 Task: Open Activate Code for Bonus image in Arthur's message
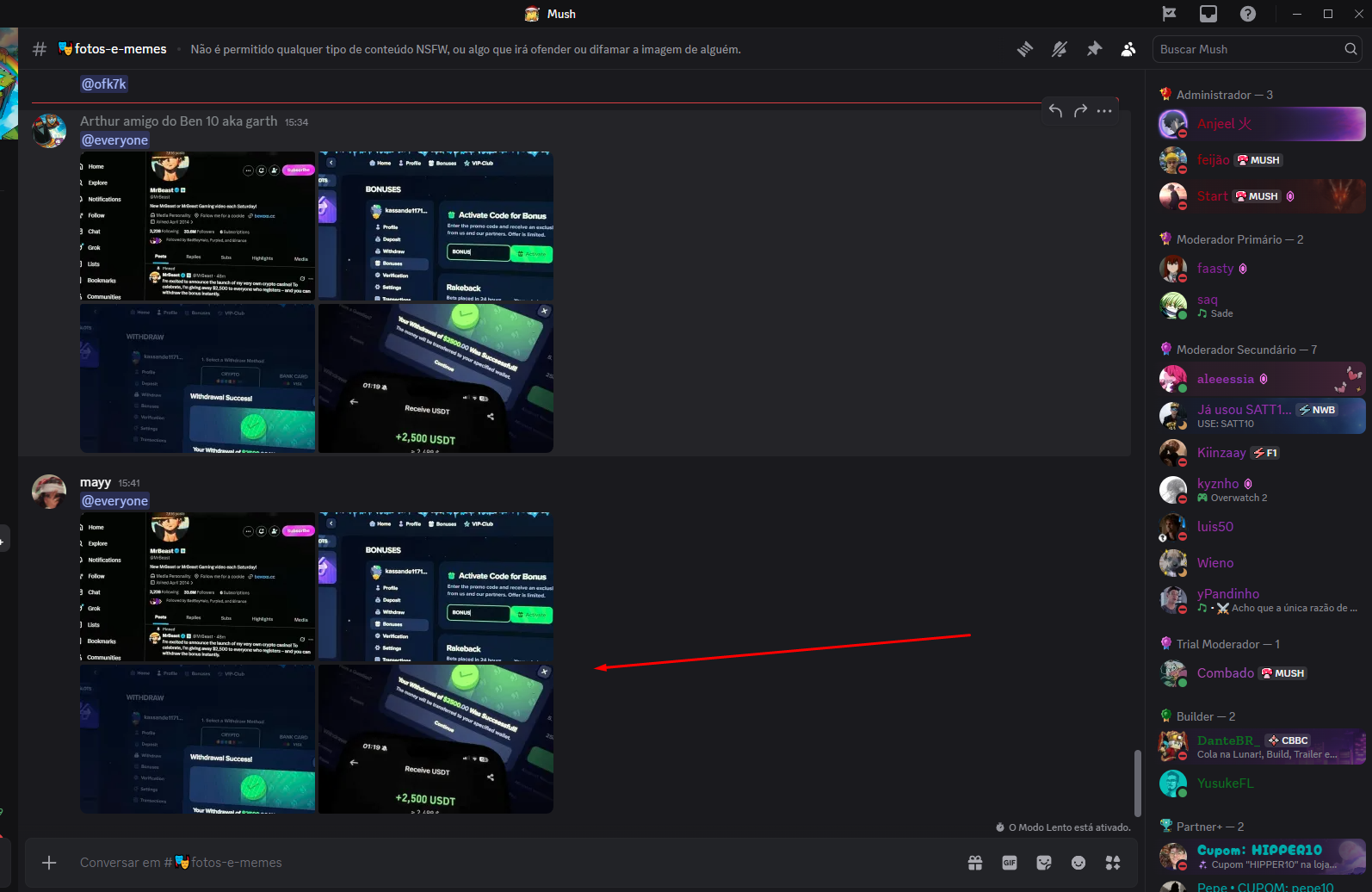pyautogui.click(x=436, y=226)
